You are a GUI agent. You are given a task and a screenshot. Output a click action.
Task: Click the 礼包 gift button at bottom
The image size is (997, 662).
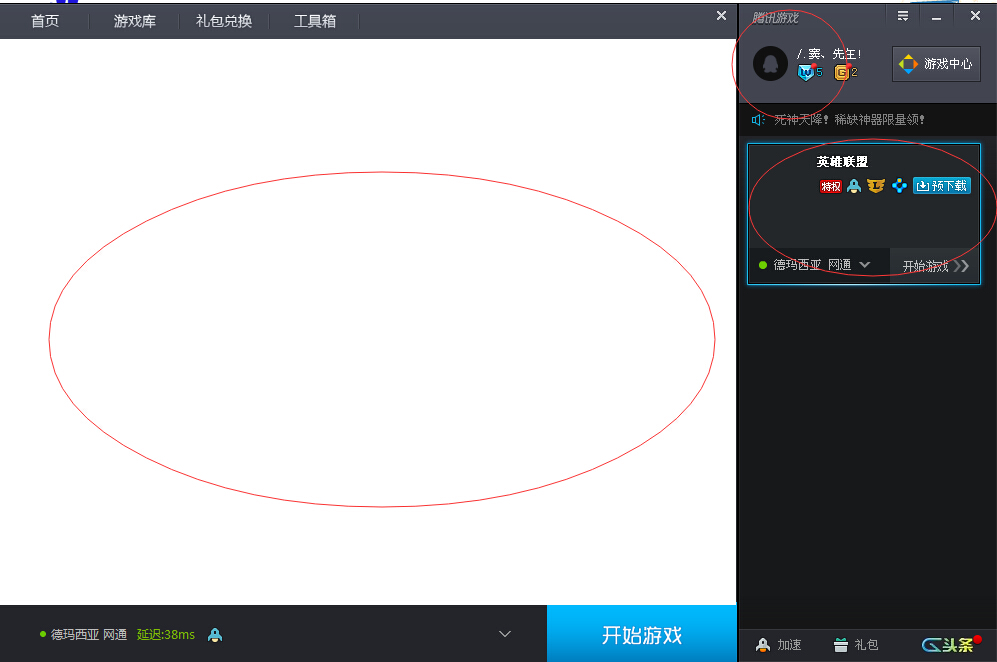(856, 645)
